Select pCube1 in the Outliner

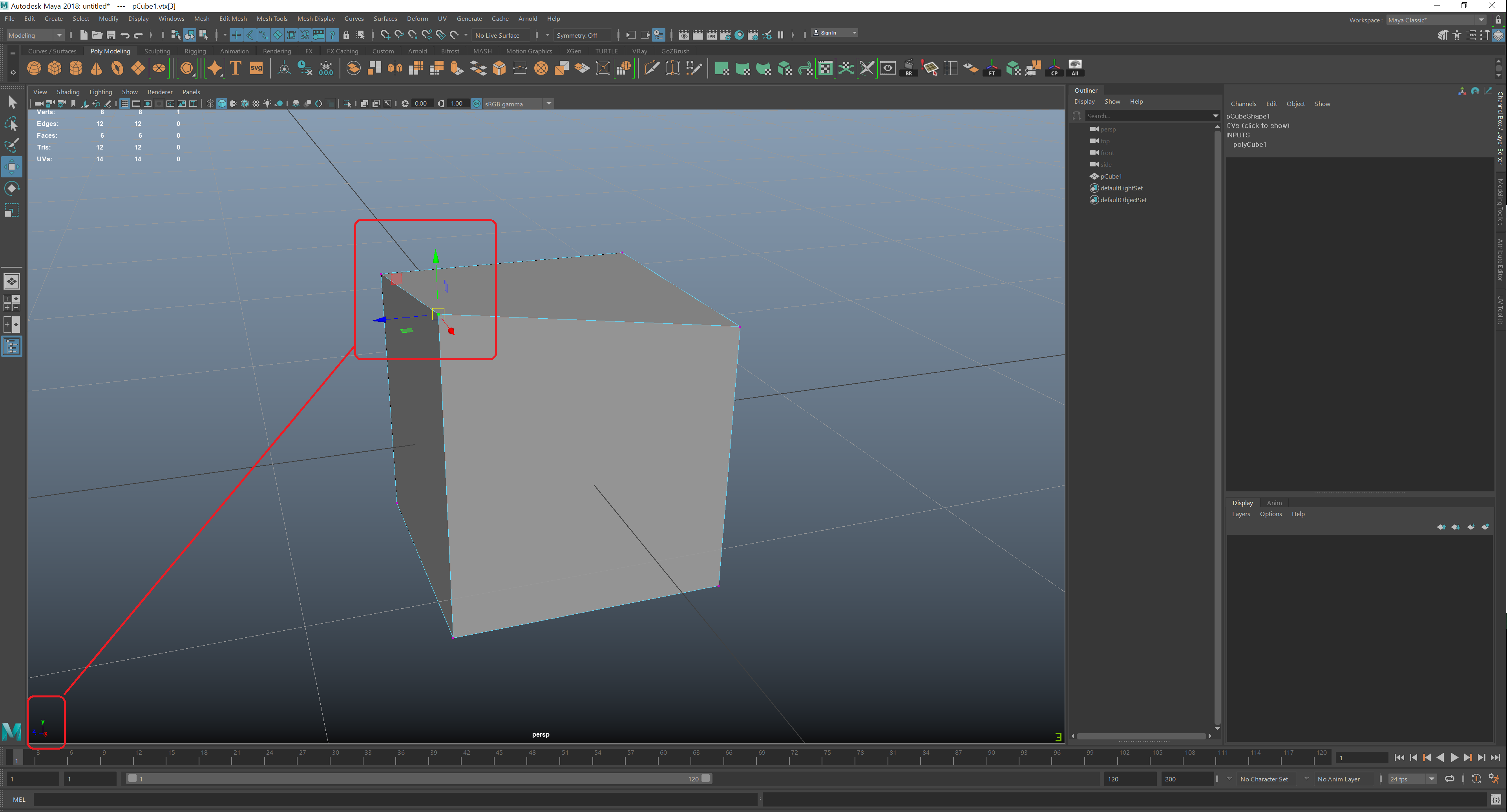tap(1111, 176)
